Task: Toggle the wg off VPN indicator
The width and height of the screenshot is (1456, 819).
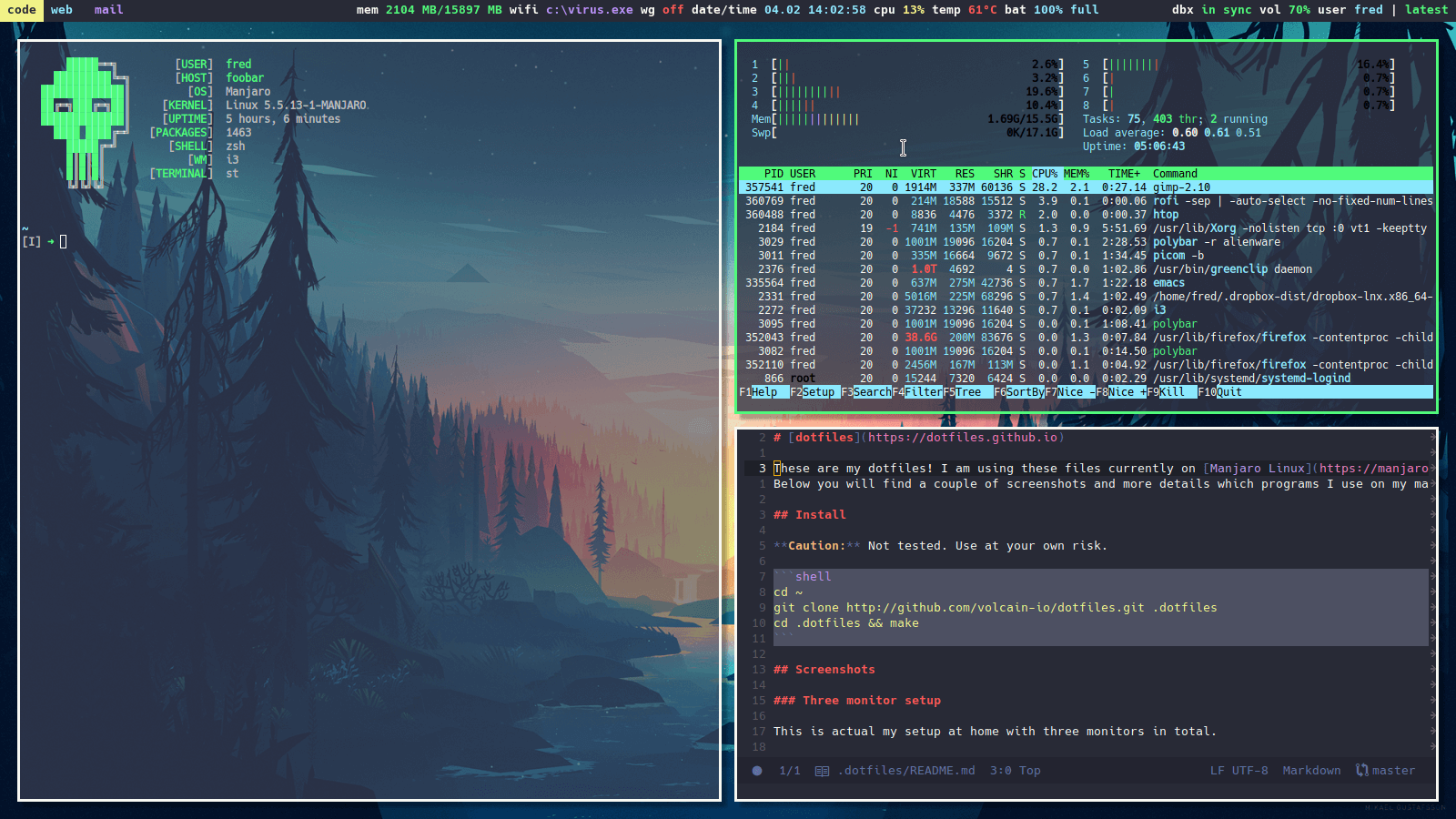Action: tap(662, 10)
